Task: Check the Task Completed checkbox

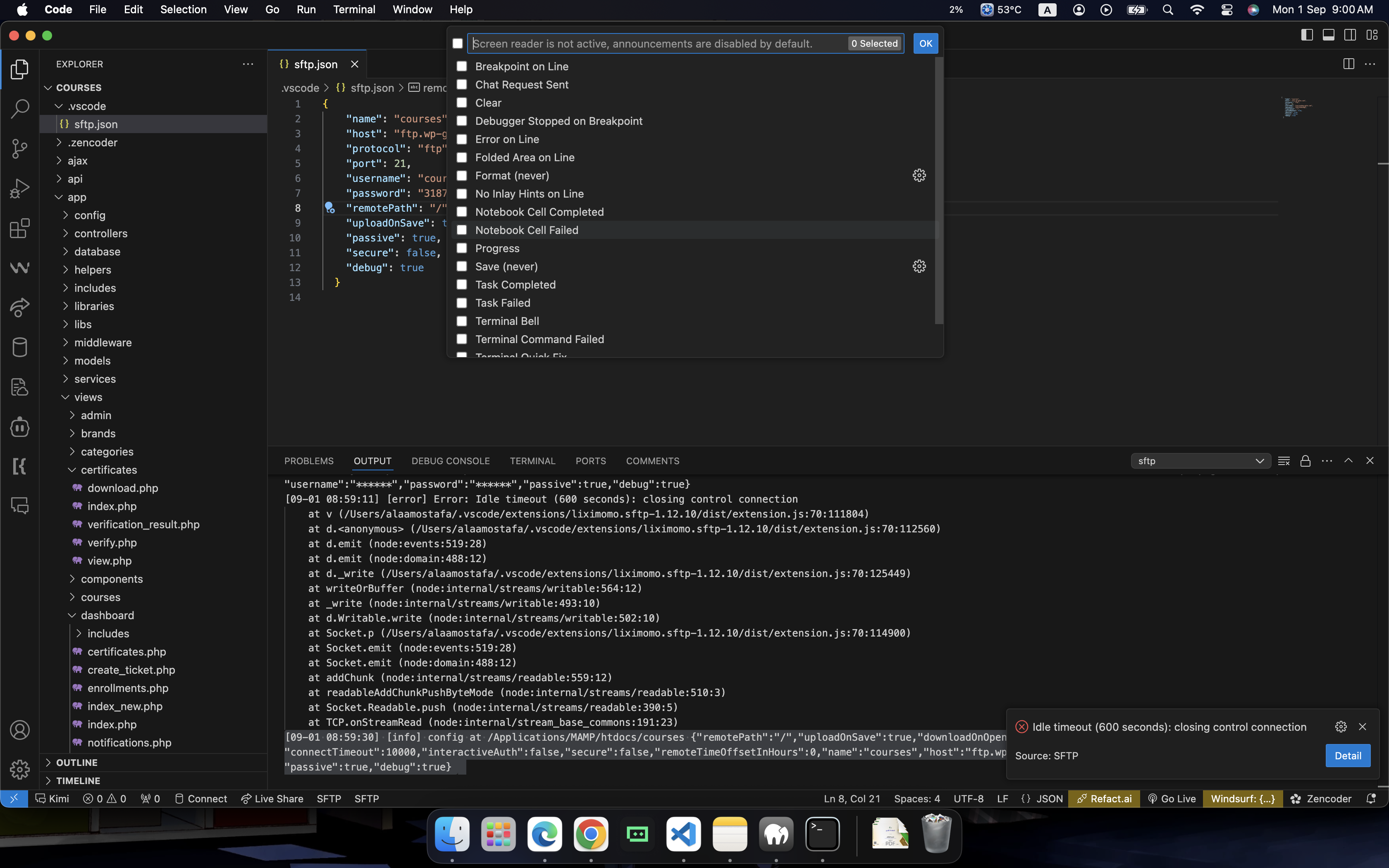Action: 461,285
